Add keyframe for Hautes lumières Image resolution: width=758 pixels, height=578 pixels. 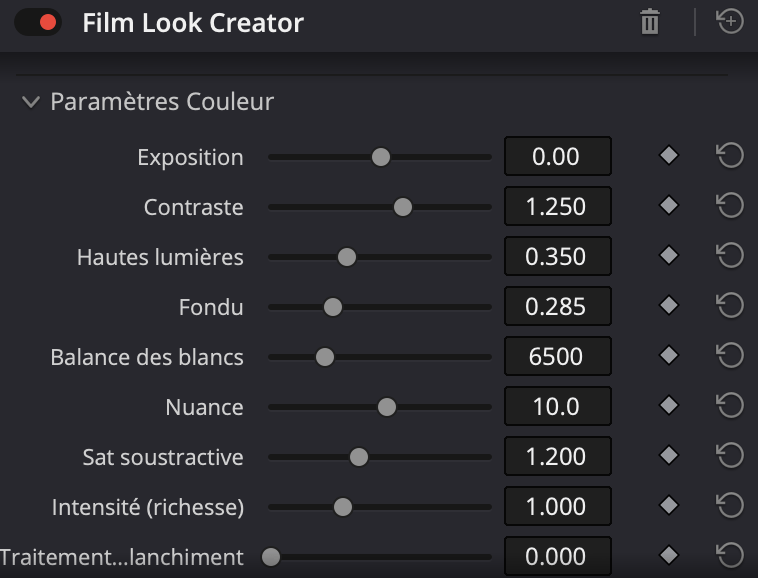(x=669, y=256)
